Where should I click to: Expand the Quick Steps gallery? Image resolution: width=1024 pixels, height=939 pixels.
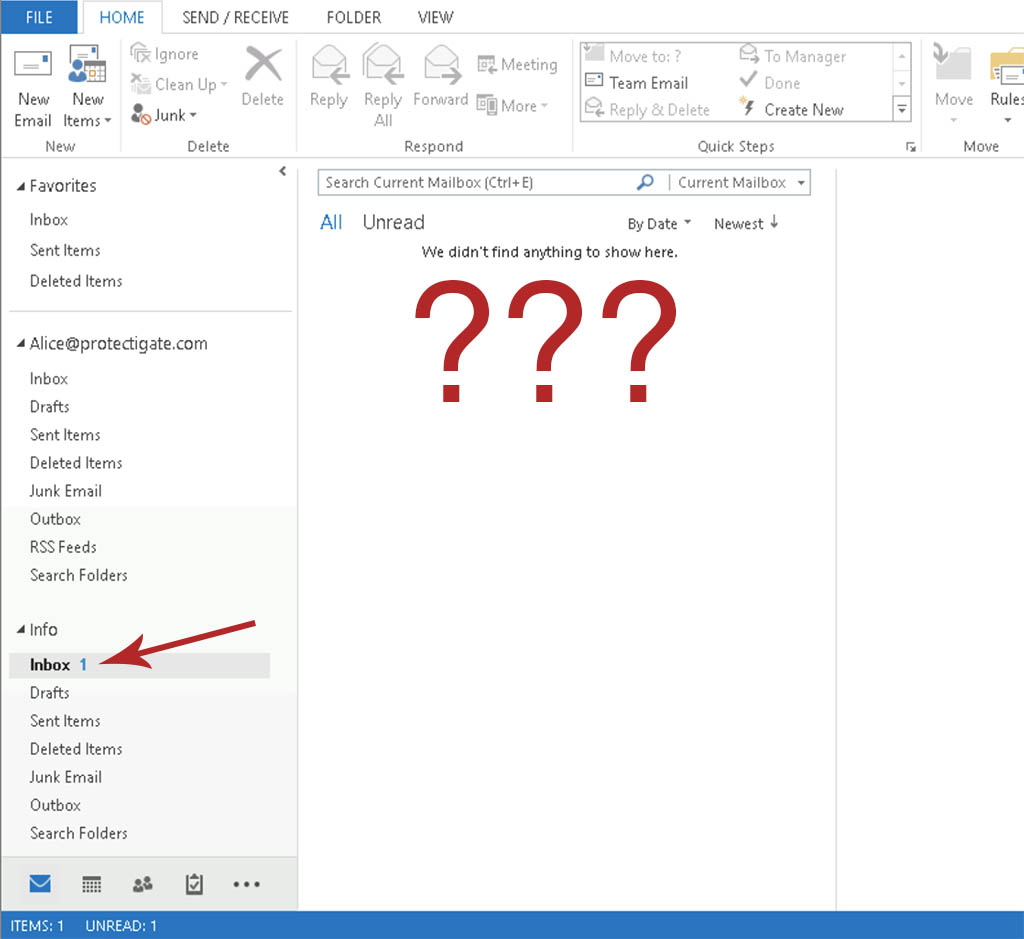point(902,109)
